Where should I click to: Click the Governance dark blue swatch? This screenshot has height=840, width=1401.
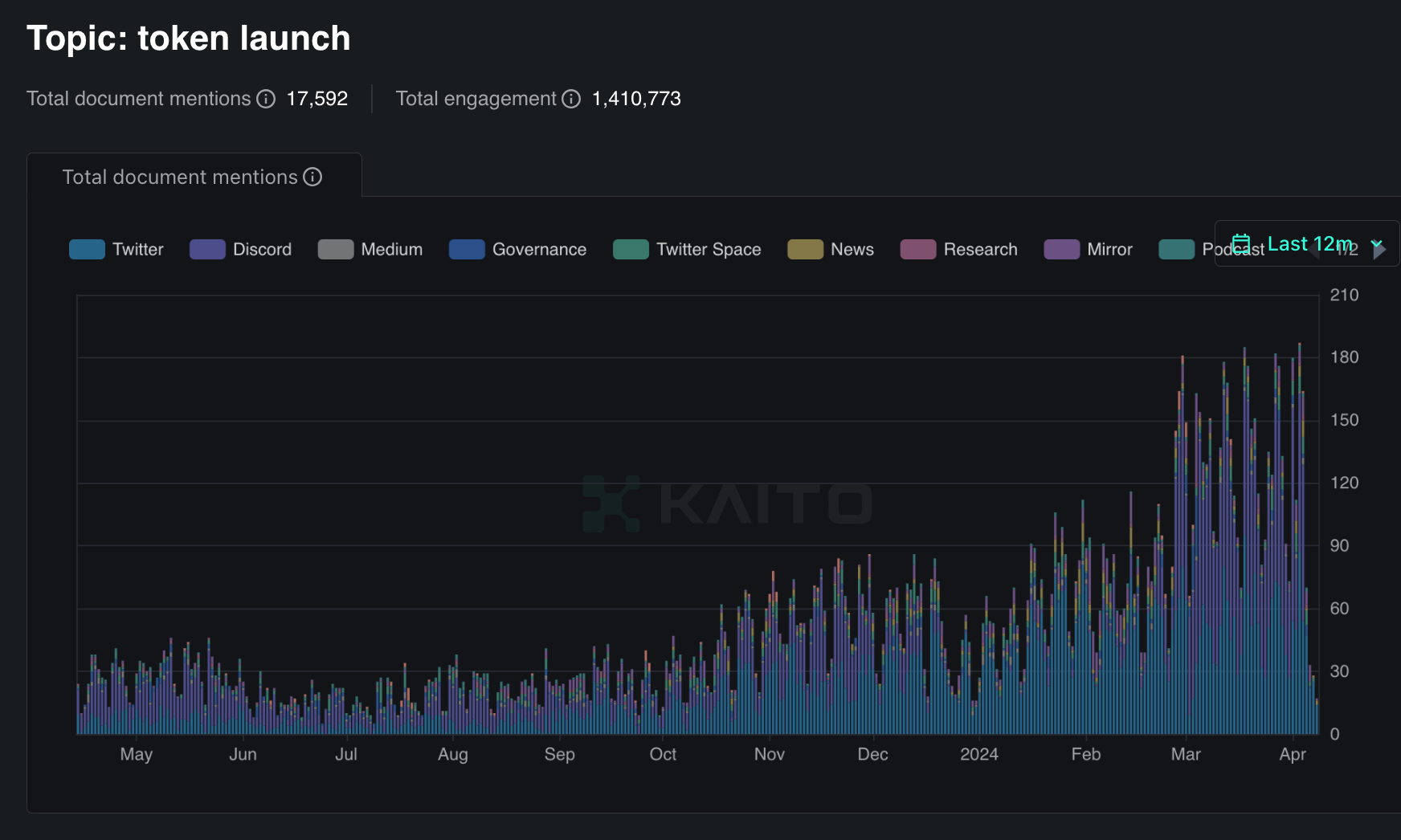pos(467,250)
